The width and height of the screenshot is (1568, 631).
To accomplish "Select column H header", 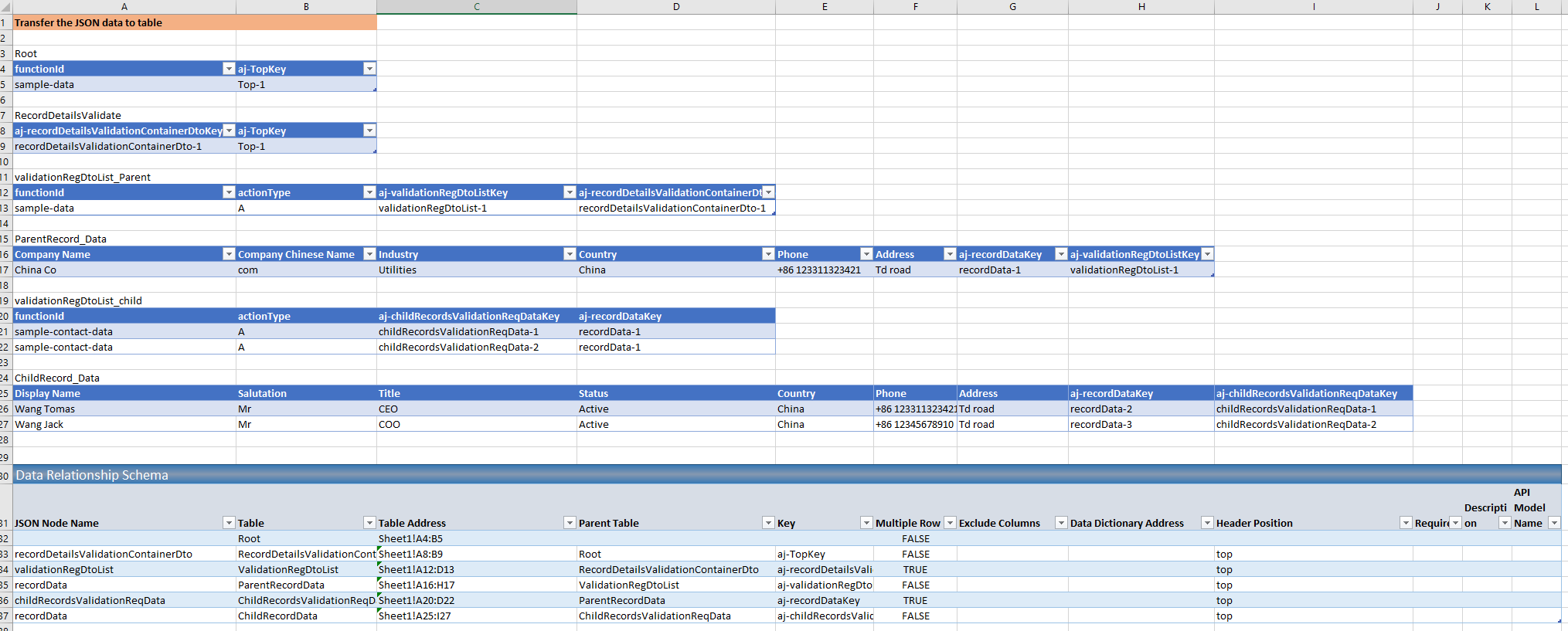I will pyautogui.click(x=1141, y=7).
